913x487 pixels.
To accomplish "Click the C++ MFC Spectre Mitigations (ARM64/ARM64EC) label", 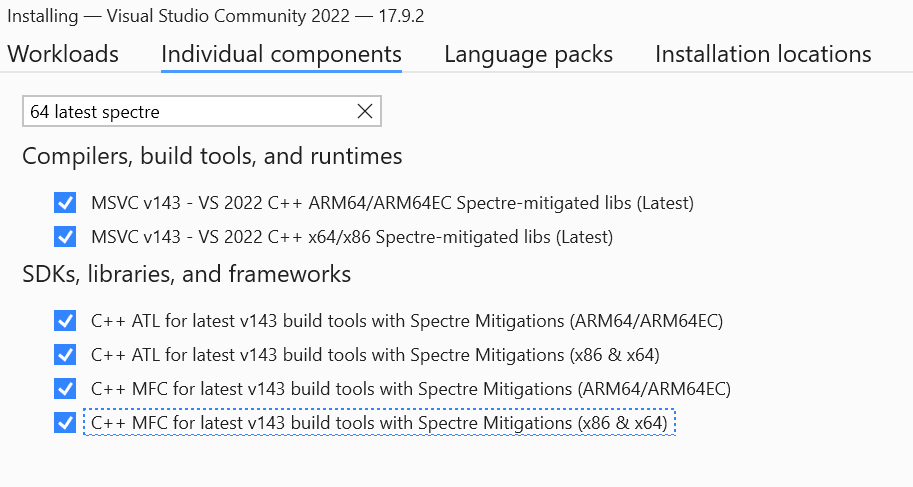I will (x=410, y=389).
